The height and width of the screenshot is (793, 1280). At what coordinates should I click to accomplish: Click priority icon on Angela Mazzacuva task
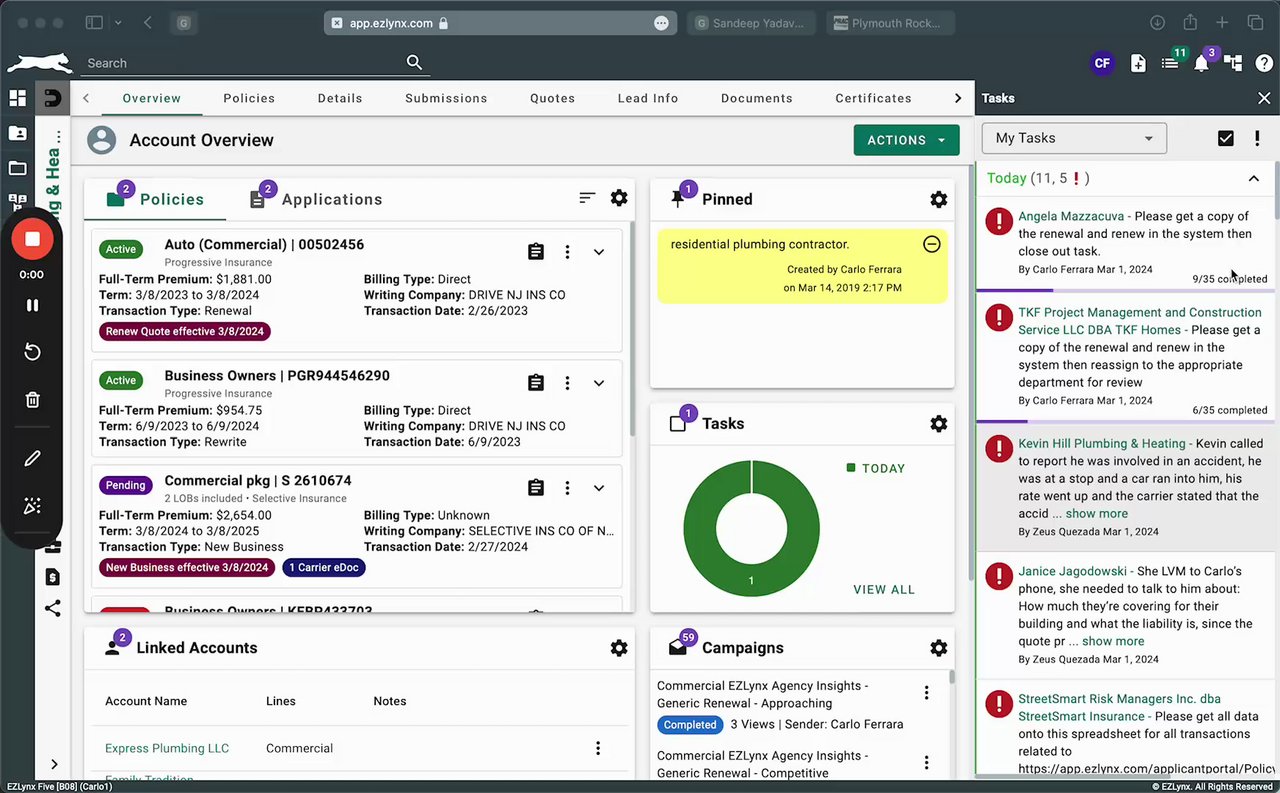pyautogui.click(x=998, y=222)
